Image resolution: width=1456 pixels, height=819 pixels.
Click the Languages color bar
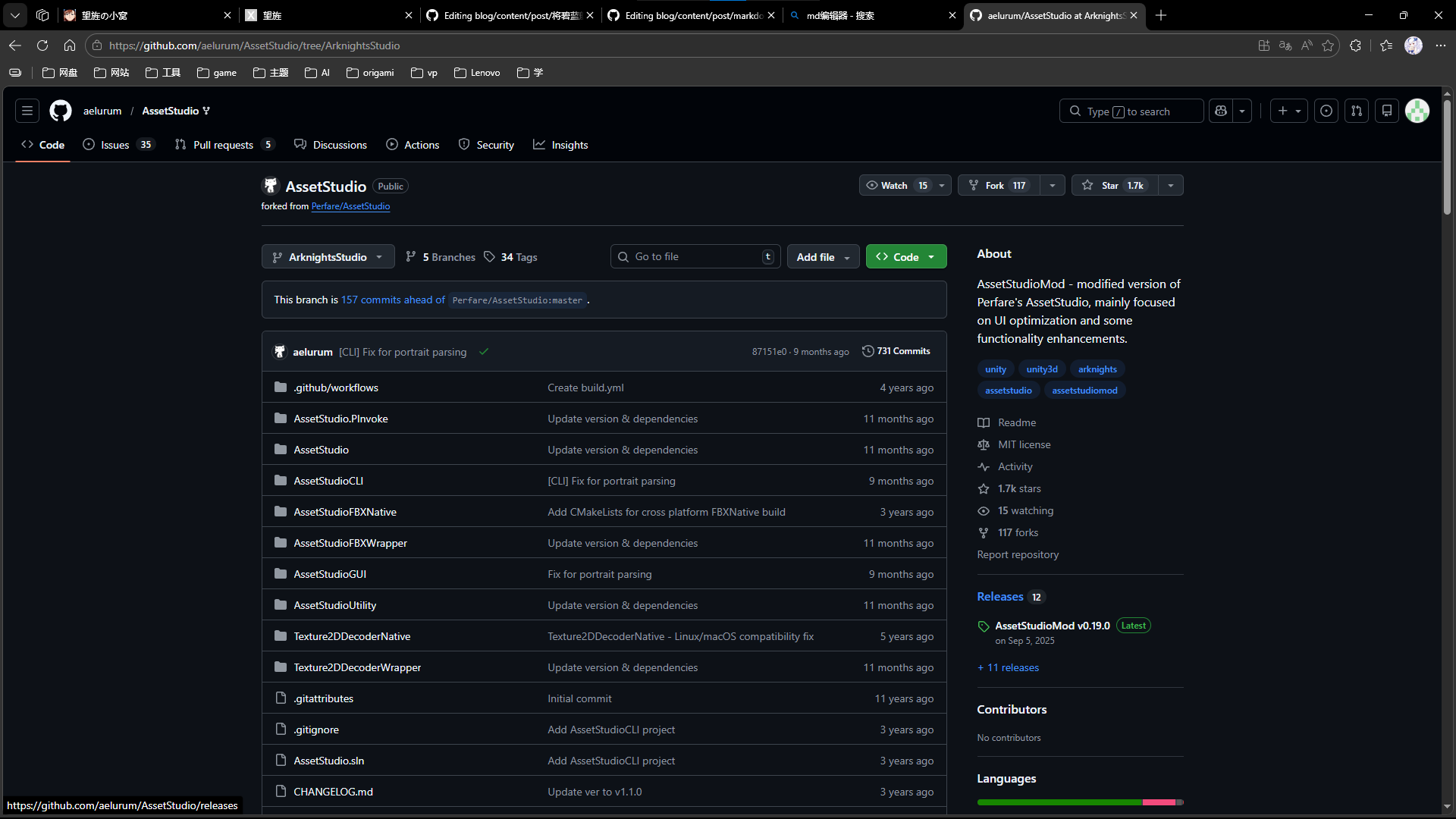(1079, 802)
